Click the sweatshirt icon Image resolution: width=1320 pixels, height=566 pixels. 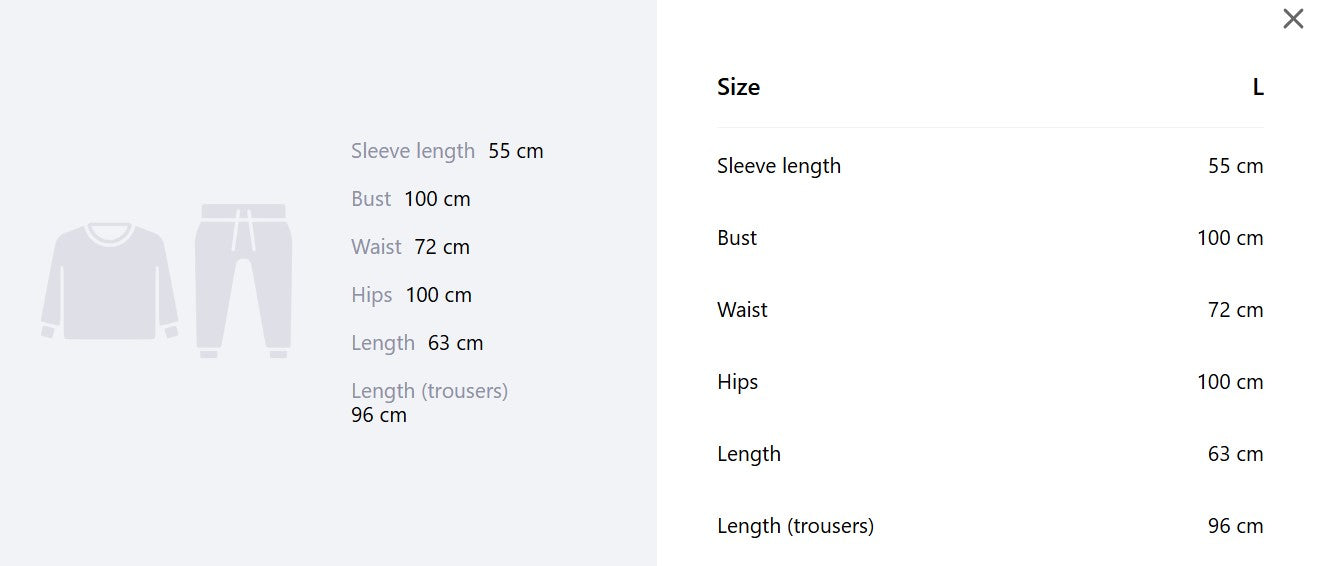(110, 282)
